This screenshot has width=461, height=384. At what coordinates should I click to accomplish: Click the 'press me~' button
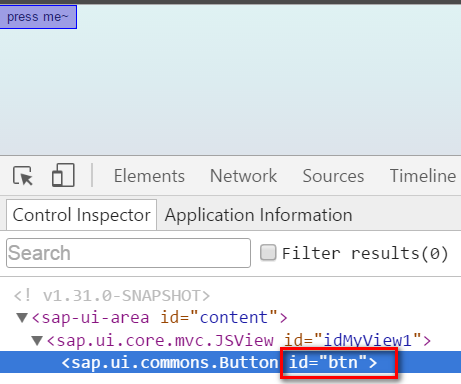38,17
